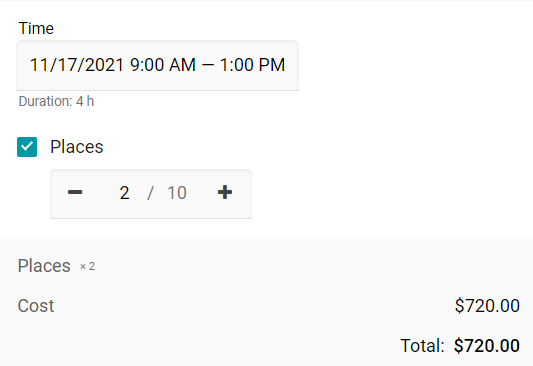
Task: Click the date 11/17/2021 in Time field
Action: [77, 65]
